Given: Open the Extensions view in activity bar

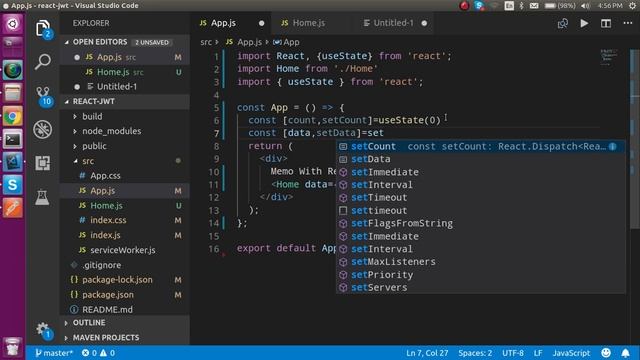Looking at the screenshot, I should pos(42,163).
